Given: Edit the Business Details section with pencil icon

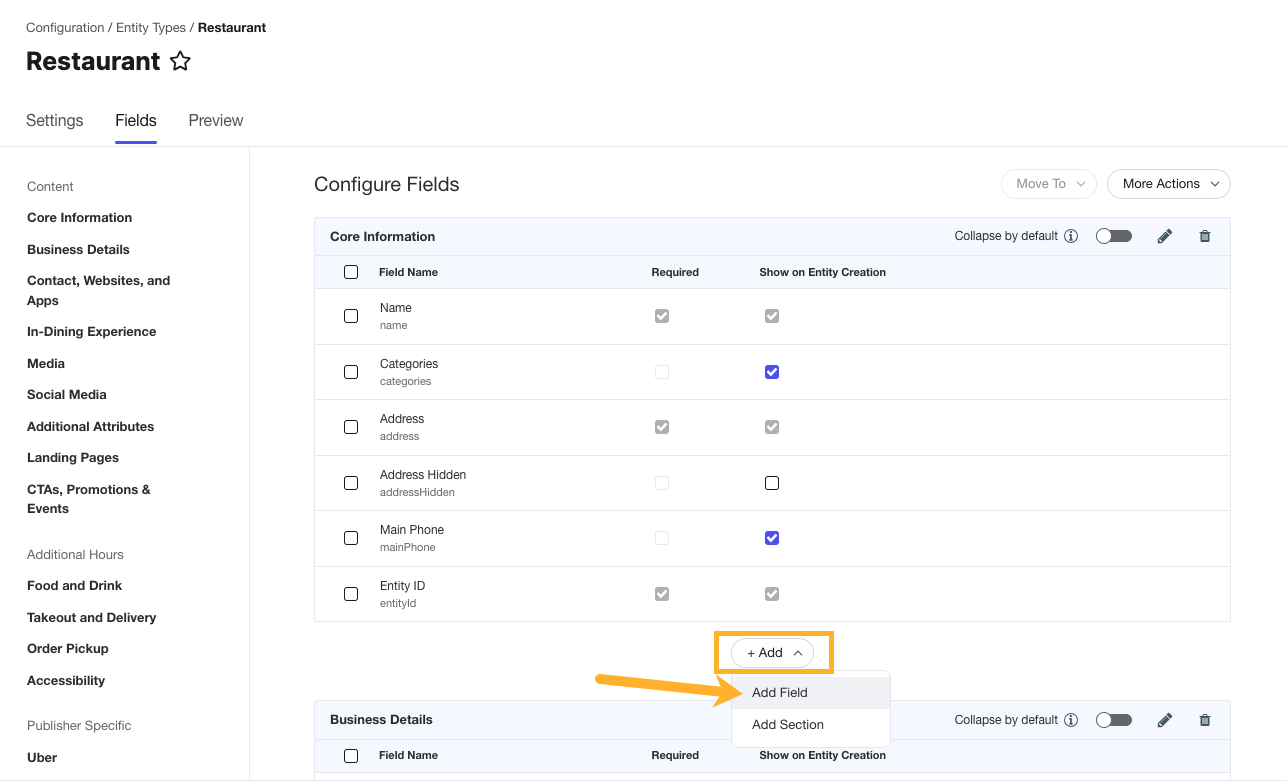Looking at the screenshot, I should [1164, 720].
